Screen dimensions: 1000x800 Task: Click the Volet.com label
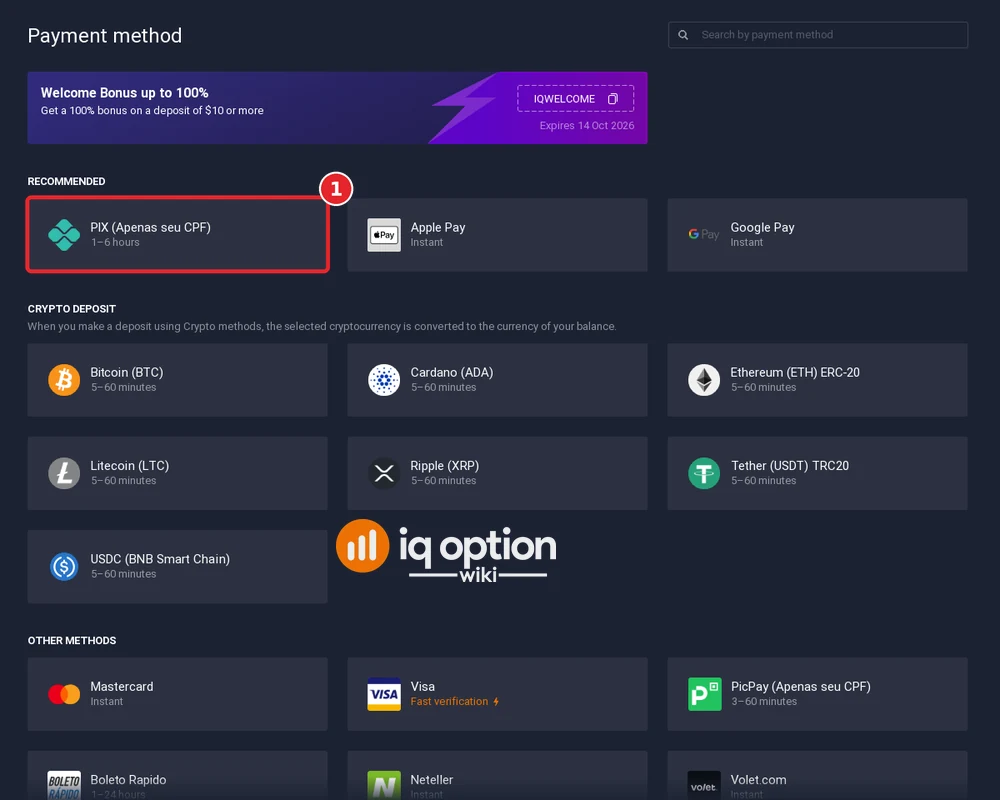click(x=758, y=780)
